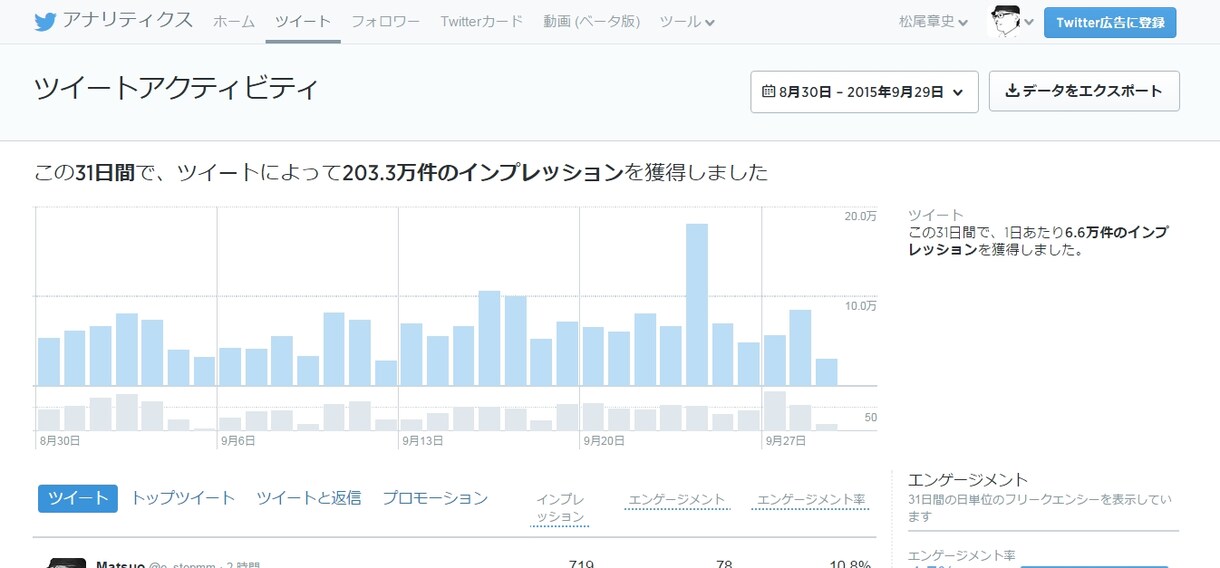Open the date range 8月30日–9月29日 dropdown
Viewport: 1220px width, 568px height.
point(864,91)
